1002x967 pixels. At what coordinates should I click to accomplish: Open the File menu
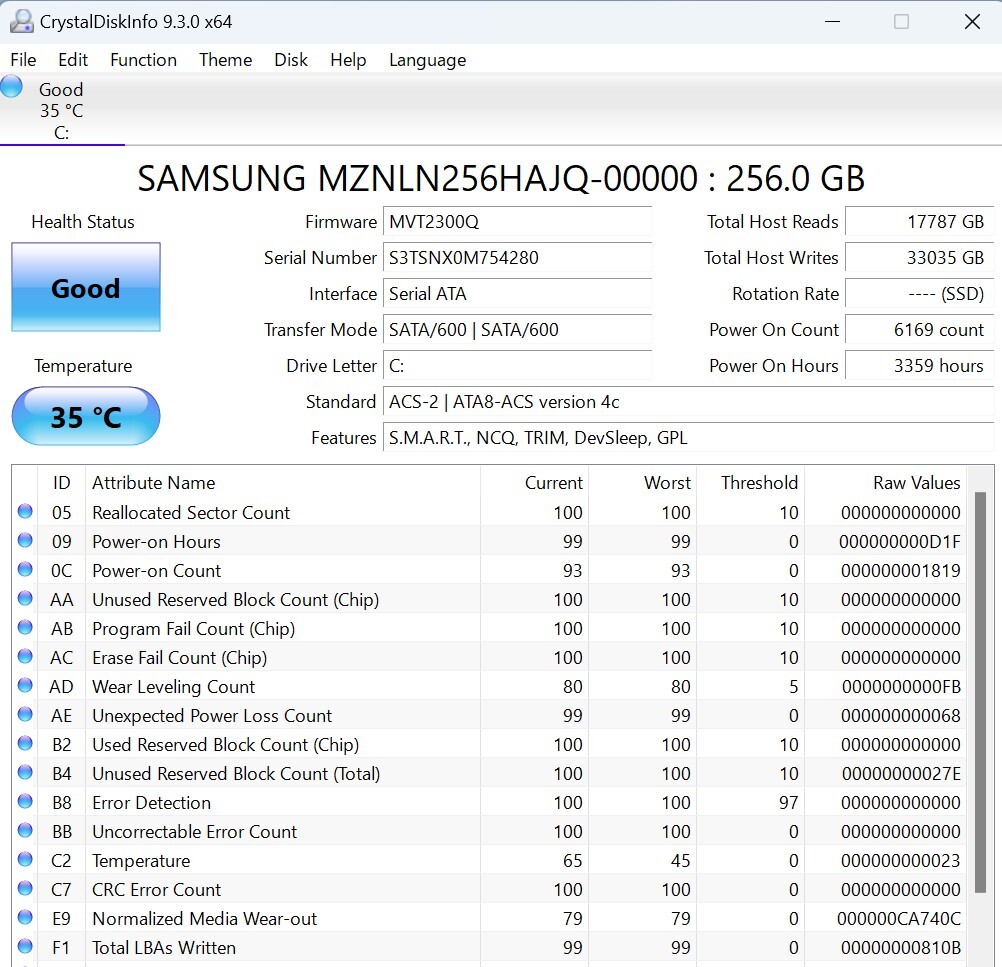[23, 60]
